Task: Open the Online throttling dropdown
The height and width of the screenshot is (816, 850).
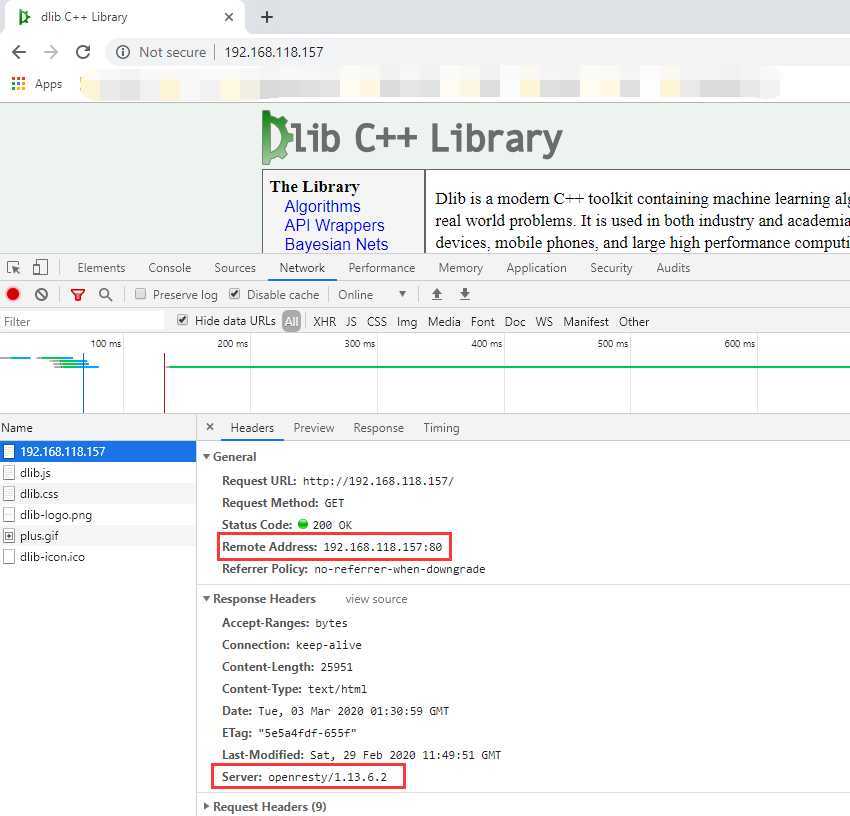Action: 372,294
